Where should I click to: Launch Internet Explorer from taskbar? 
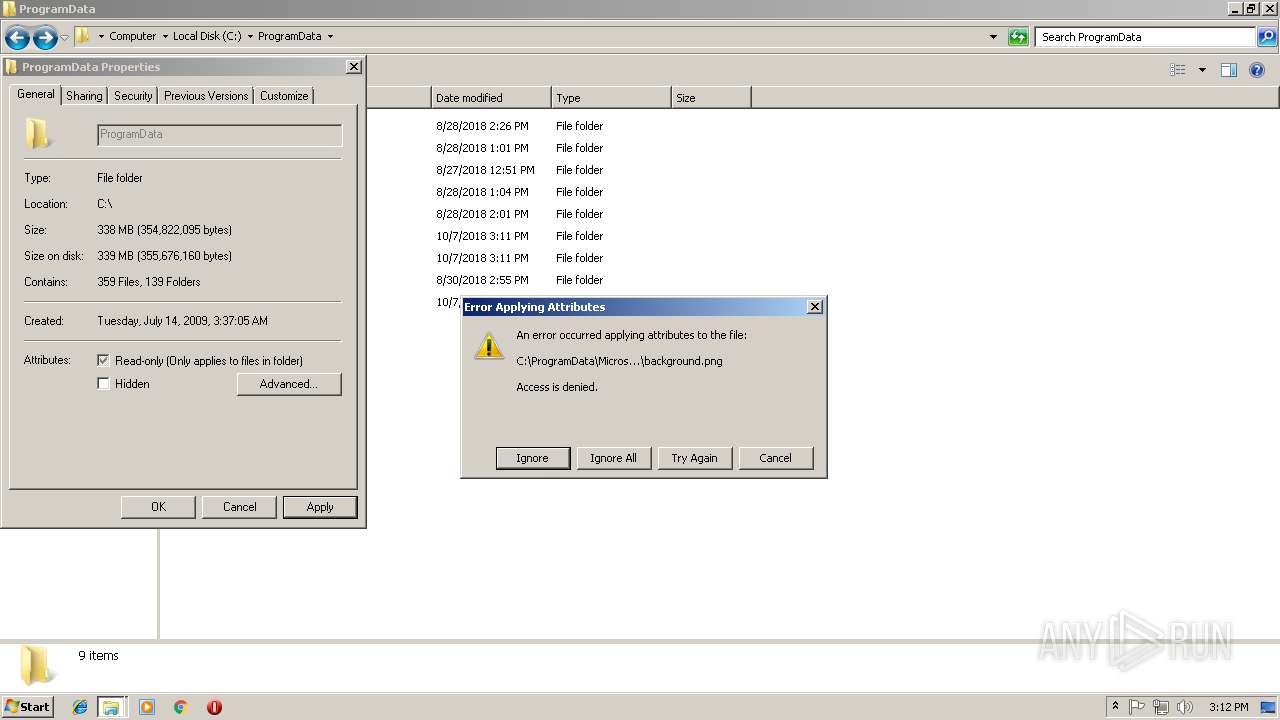[80, 707]
